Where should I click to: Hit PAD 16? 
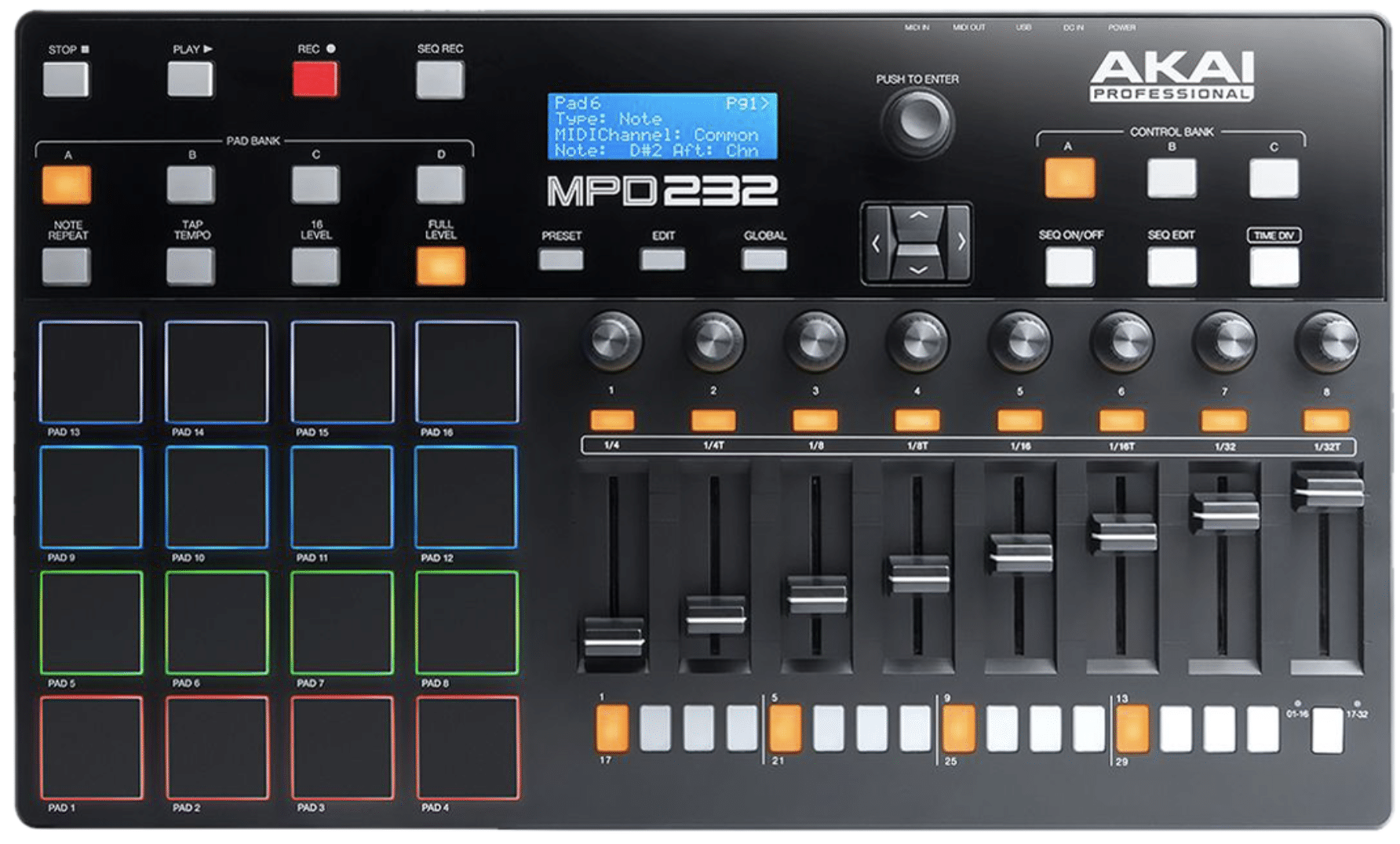click(467, 372)
